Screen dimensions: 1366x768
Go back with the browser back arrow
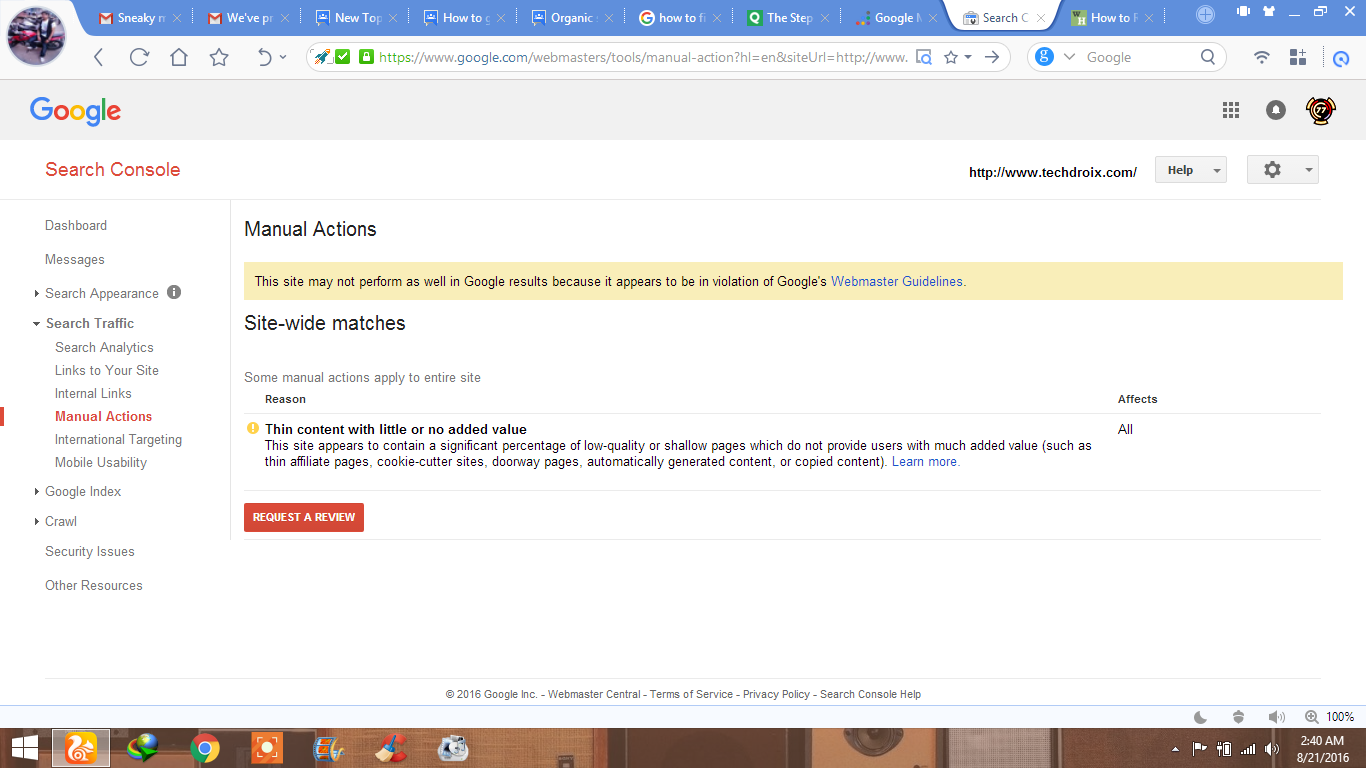tap(98, 57)
